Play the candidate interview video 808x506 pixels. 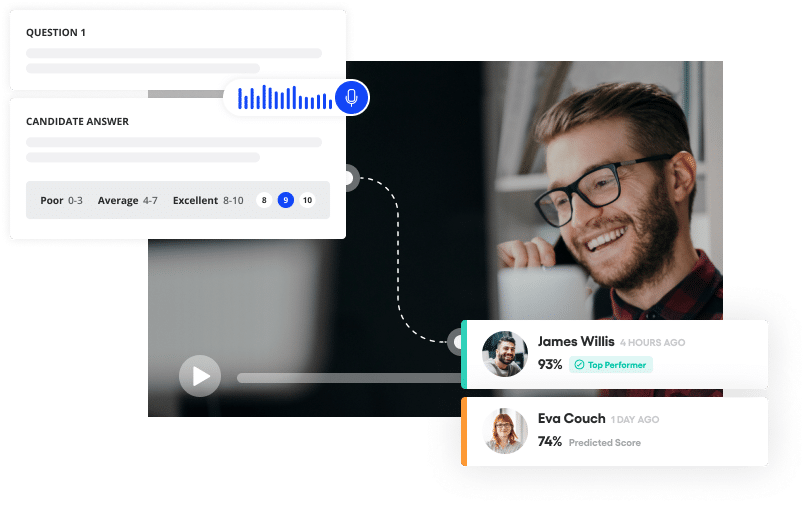click(200, 376)
